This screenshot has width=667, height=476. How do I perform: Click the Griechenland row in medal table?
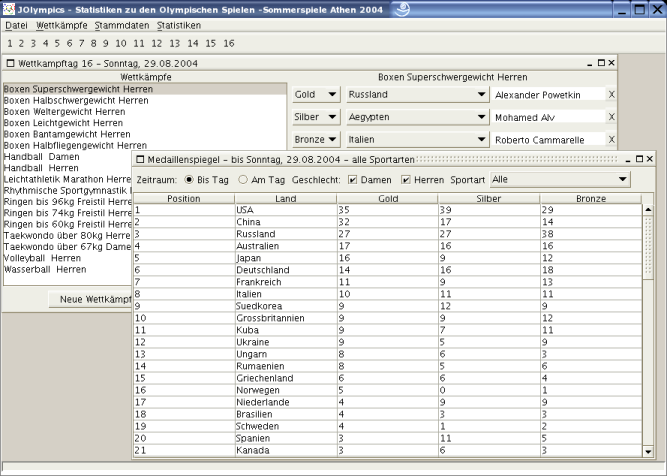[x=388, y=378]
